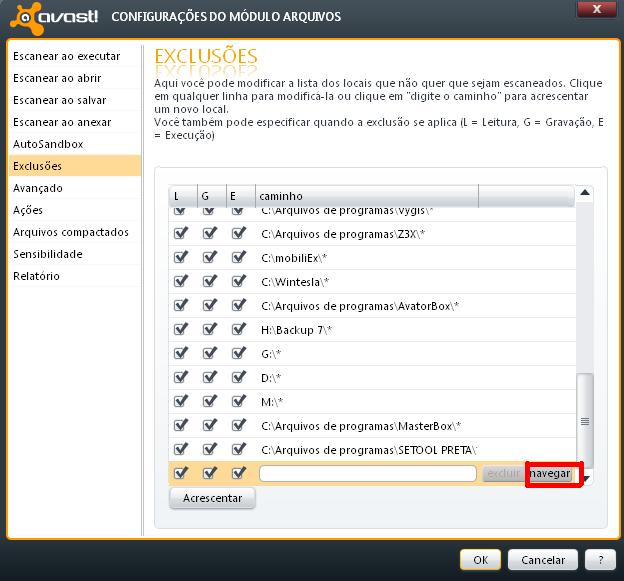624x581 pixels.
Task: Toggle E checkbox for AvatorBox path
Action: coord(239,305)
